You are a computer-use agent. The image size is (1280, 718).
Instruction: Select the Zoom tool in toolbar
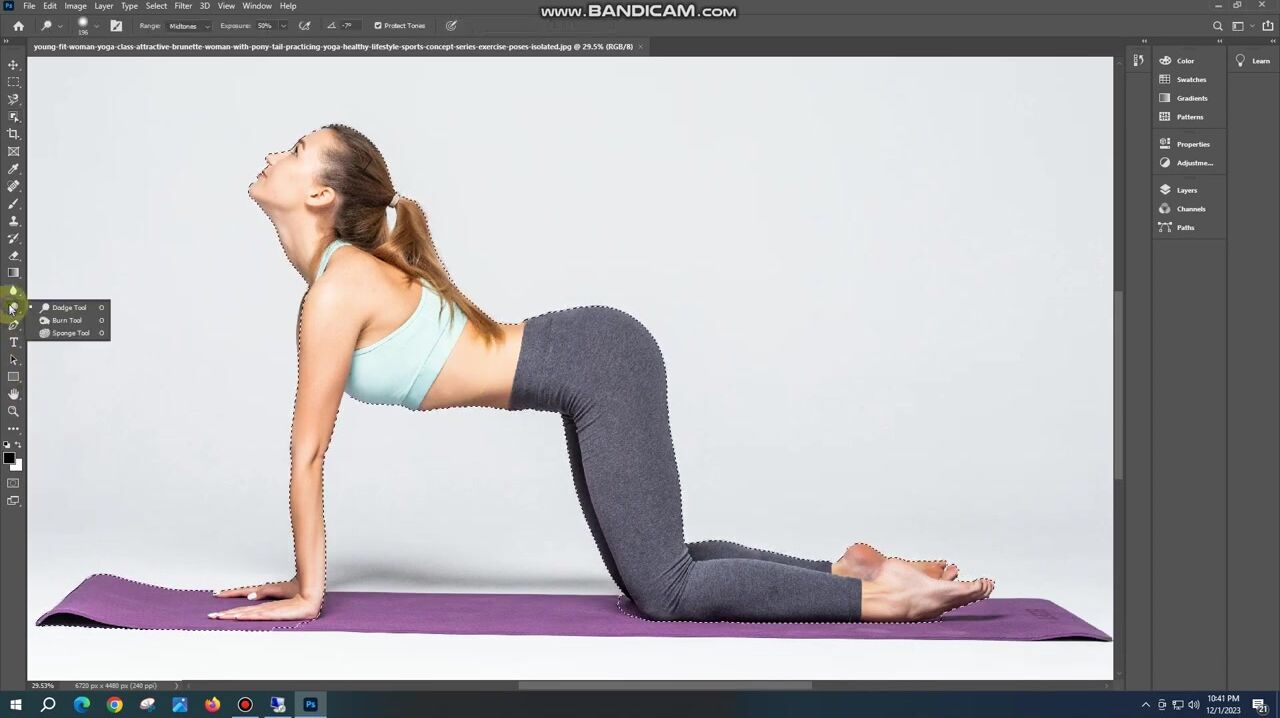coord(14,411)
